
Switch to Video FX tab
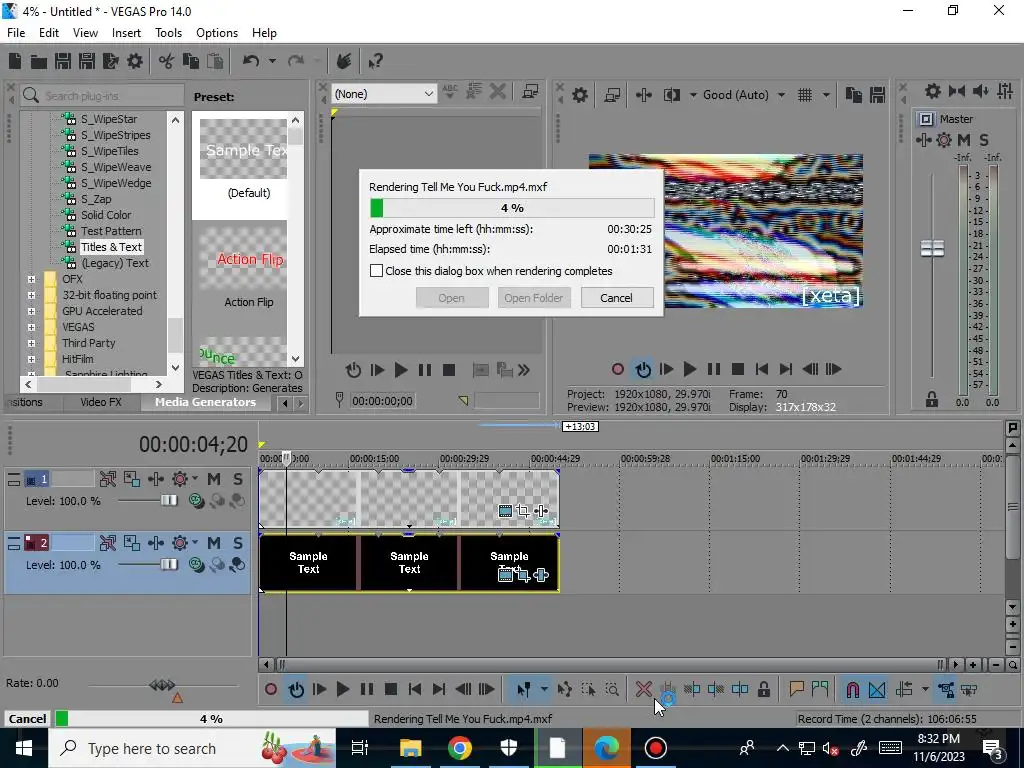tap(101, 402)
